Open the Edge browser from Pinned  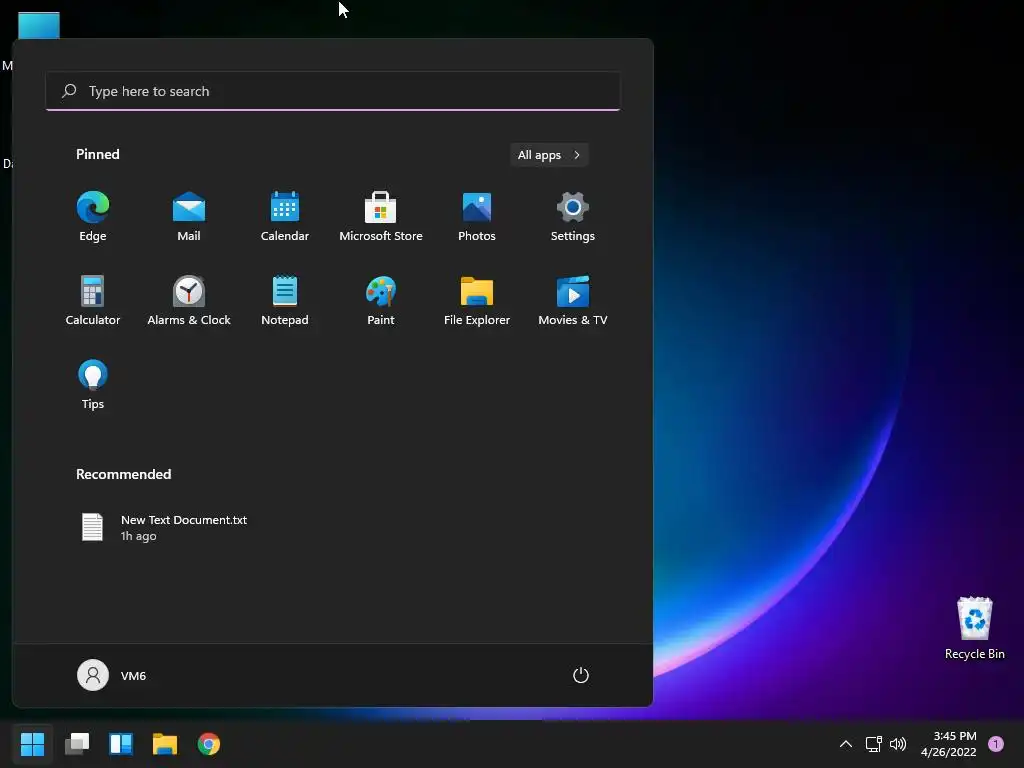click(93, 217)
